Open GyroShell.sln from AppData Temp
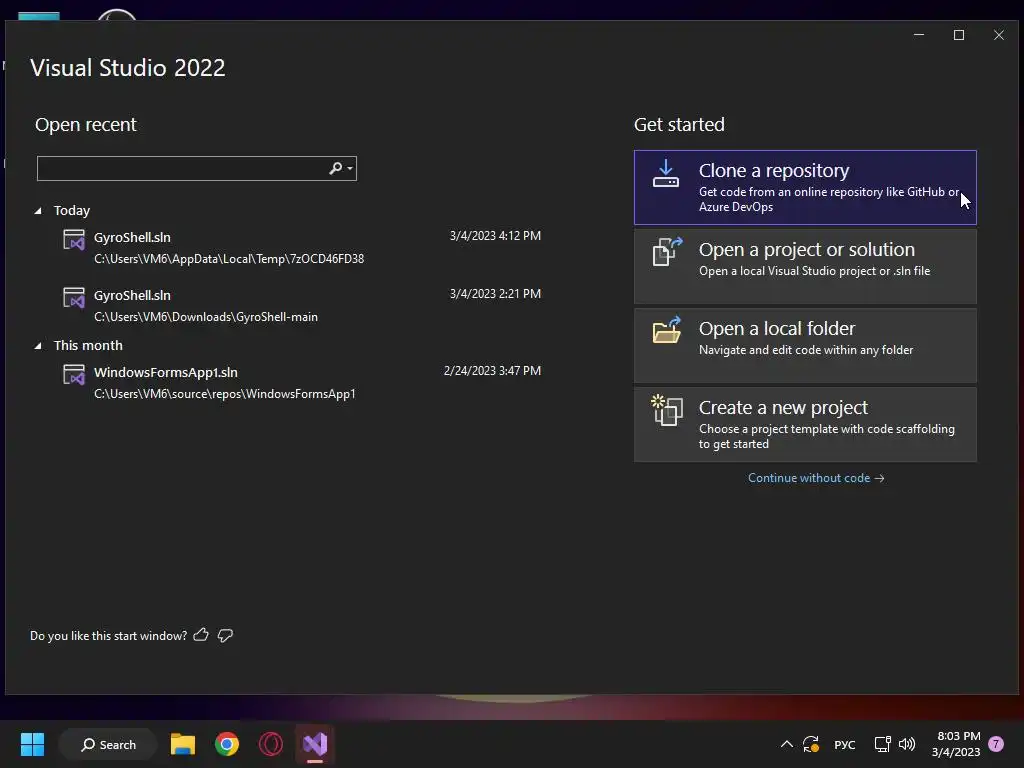This screenshot has height=768, width=1024. pos(302,248)
